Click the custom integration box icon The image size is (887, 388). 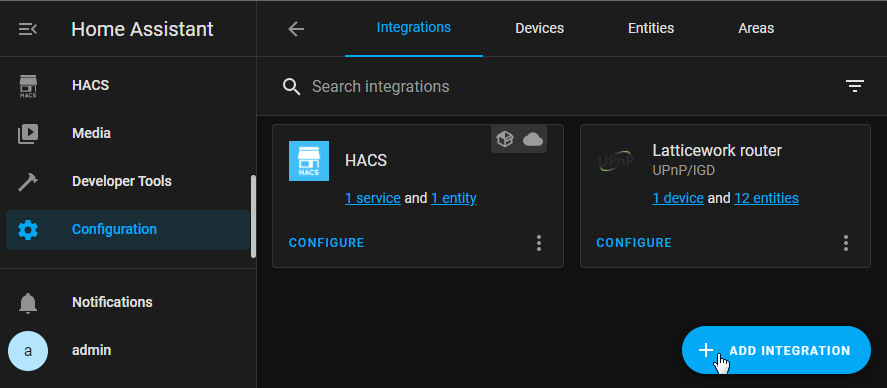(505, 139)
